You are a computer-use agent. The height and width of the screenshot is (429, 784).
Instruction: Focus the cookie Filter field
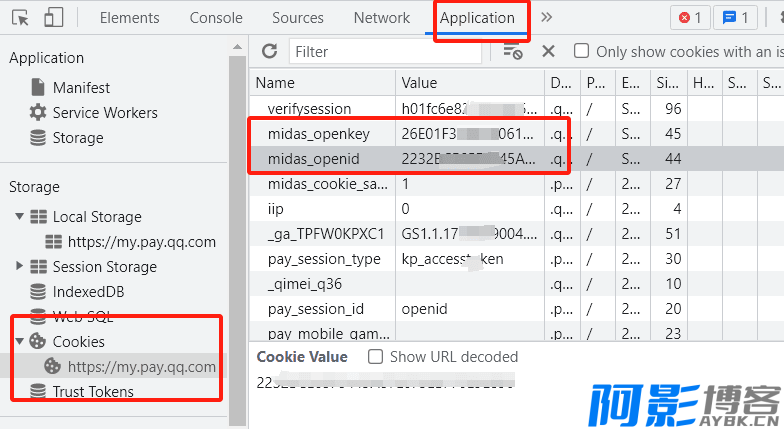click(385, 52)
